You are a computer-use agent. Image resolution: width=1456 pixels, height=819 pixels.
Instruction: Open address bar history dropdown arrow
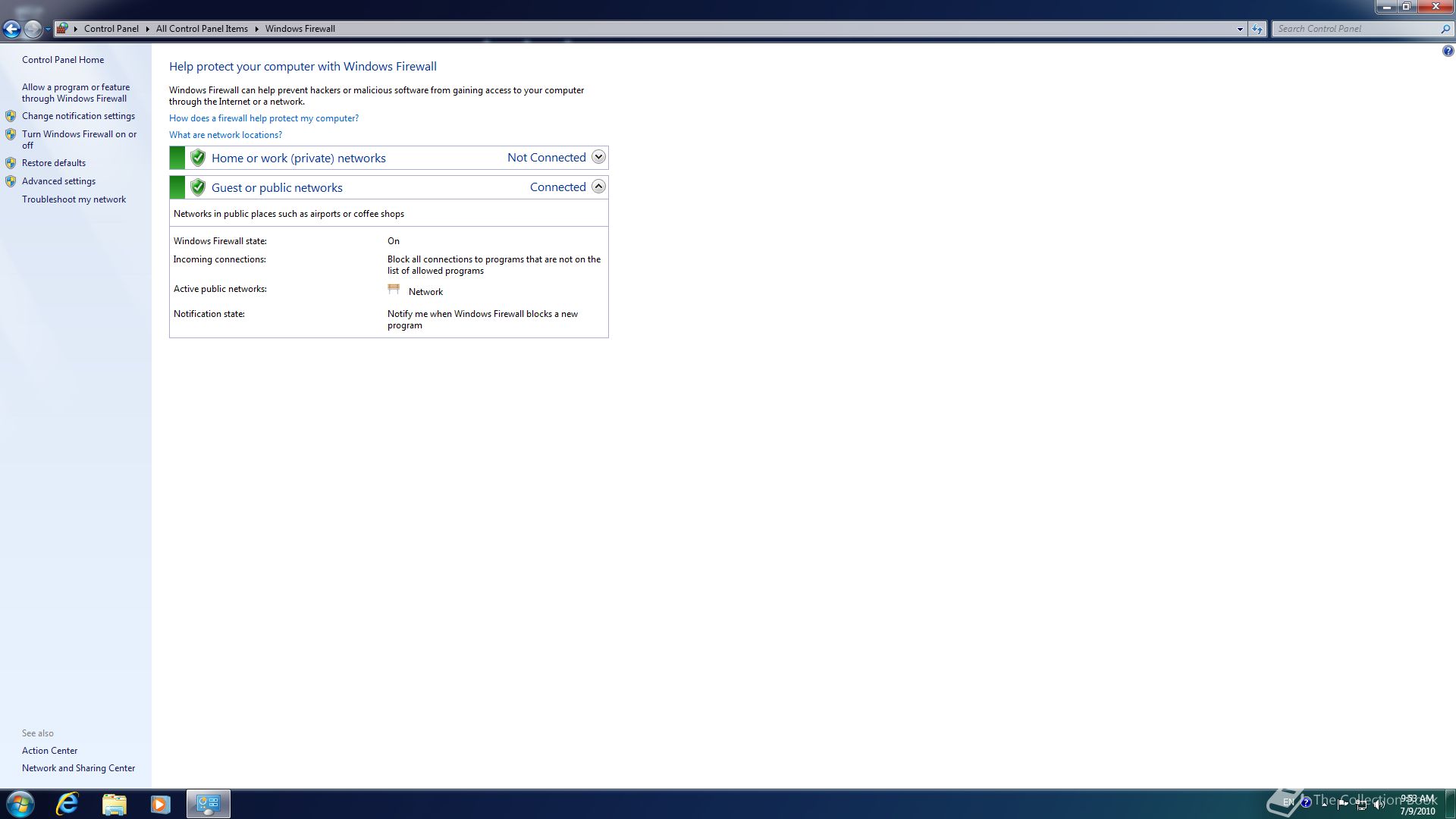[1240, 29]
